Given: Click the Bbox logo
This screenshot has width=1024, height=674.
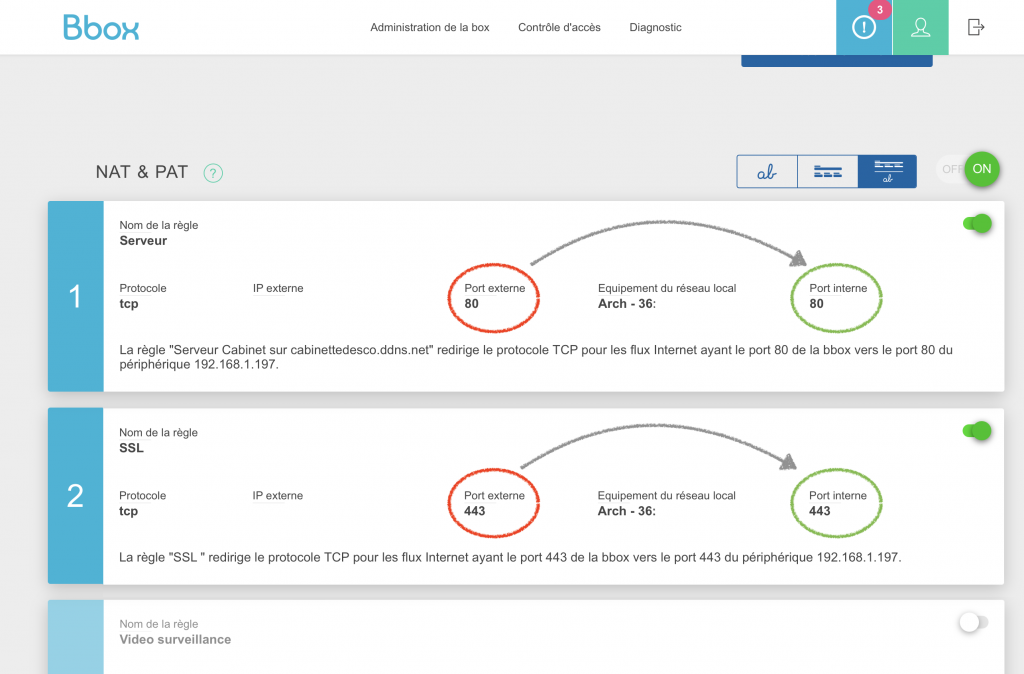Looking at the screenshot, I should [x=101, y=27].
